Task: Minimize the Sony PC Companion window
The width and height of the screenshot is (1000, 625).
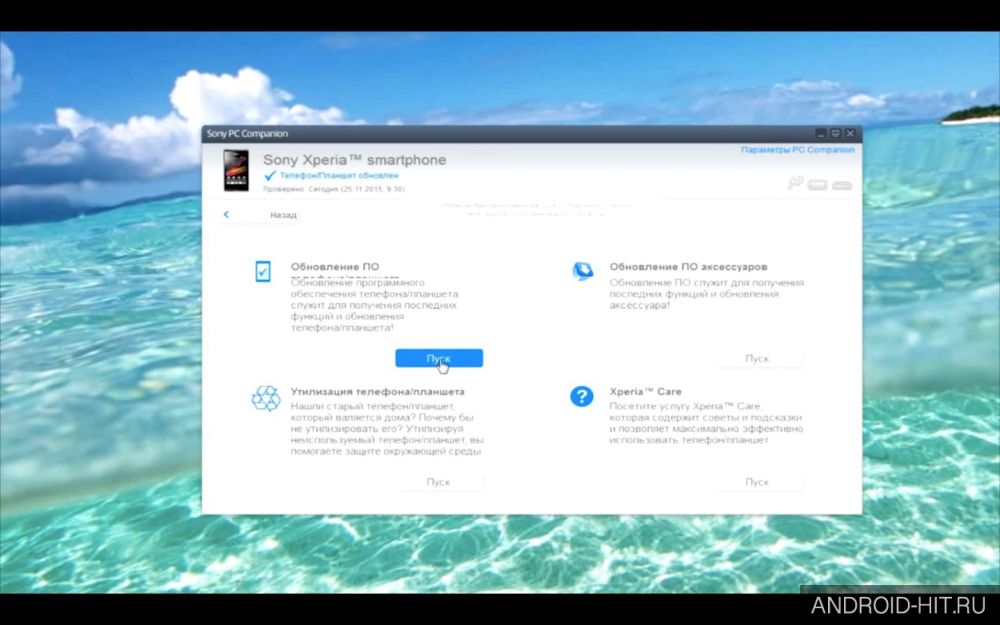Action: tap(821, 134)
